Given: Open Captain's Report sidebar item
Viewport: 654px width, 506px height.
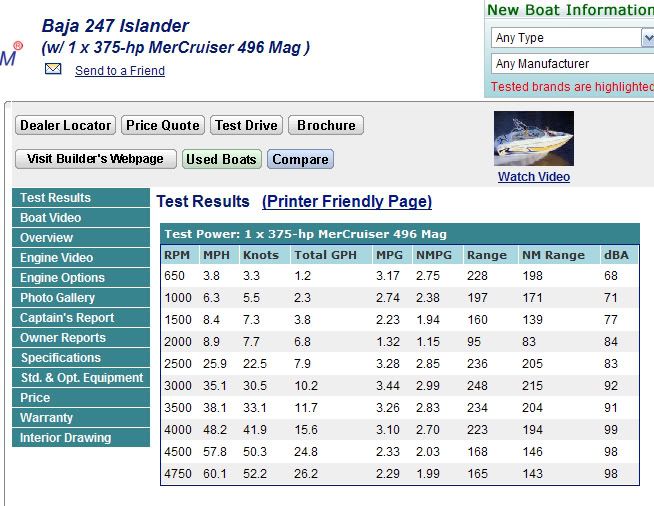Looking at the screenshot, I should (81, 318).
